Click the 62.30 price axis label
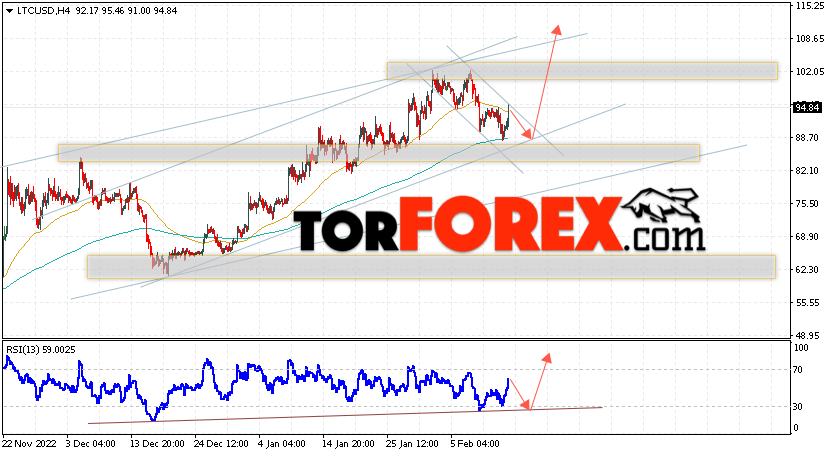The height and width of the screenshot is (455, 830). click(x=807, y=270)
